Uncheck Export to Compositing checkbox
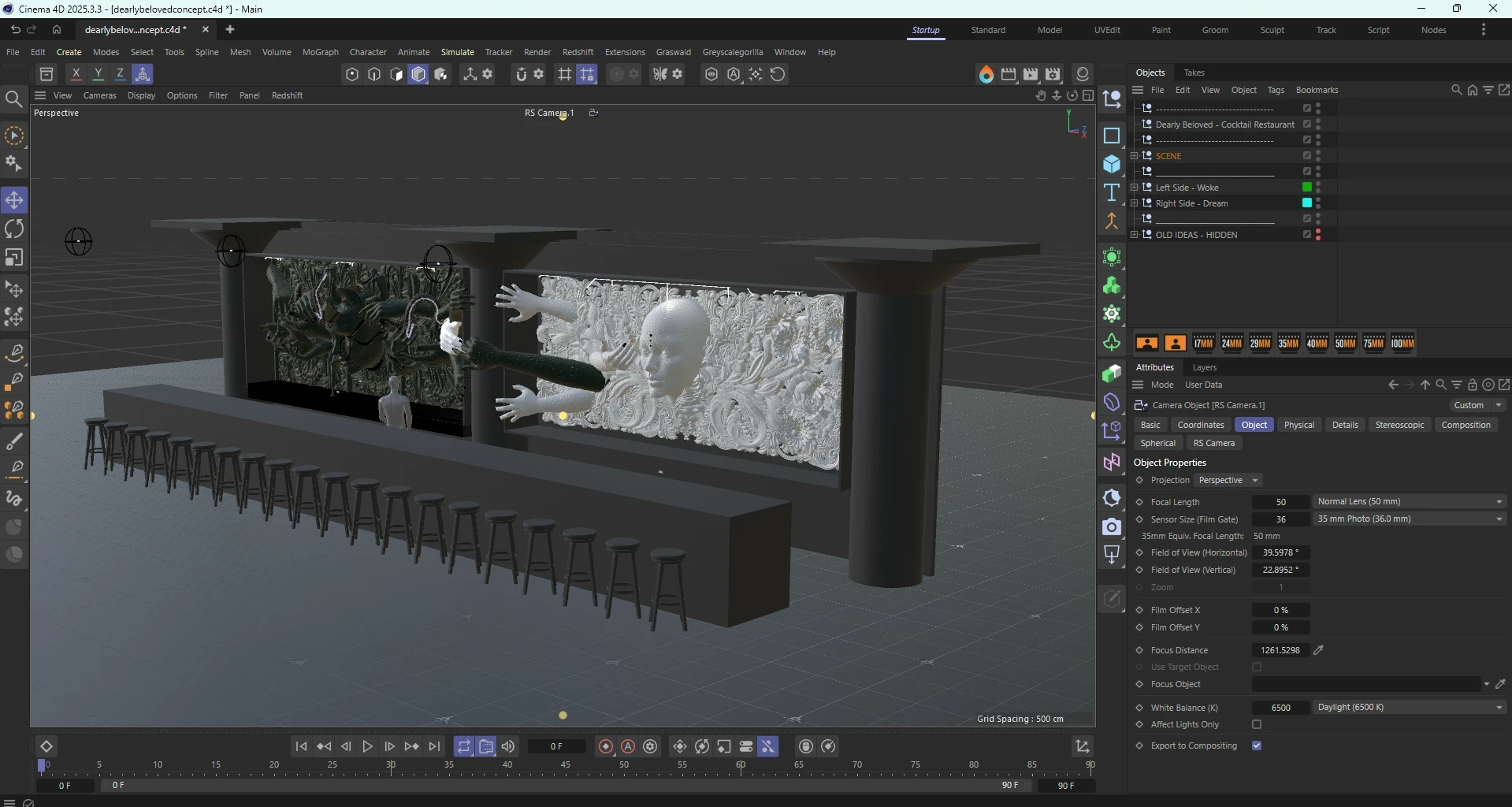This screenshot has width=1512, height=807. [1257, 746]
